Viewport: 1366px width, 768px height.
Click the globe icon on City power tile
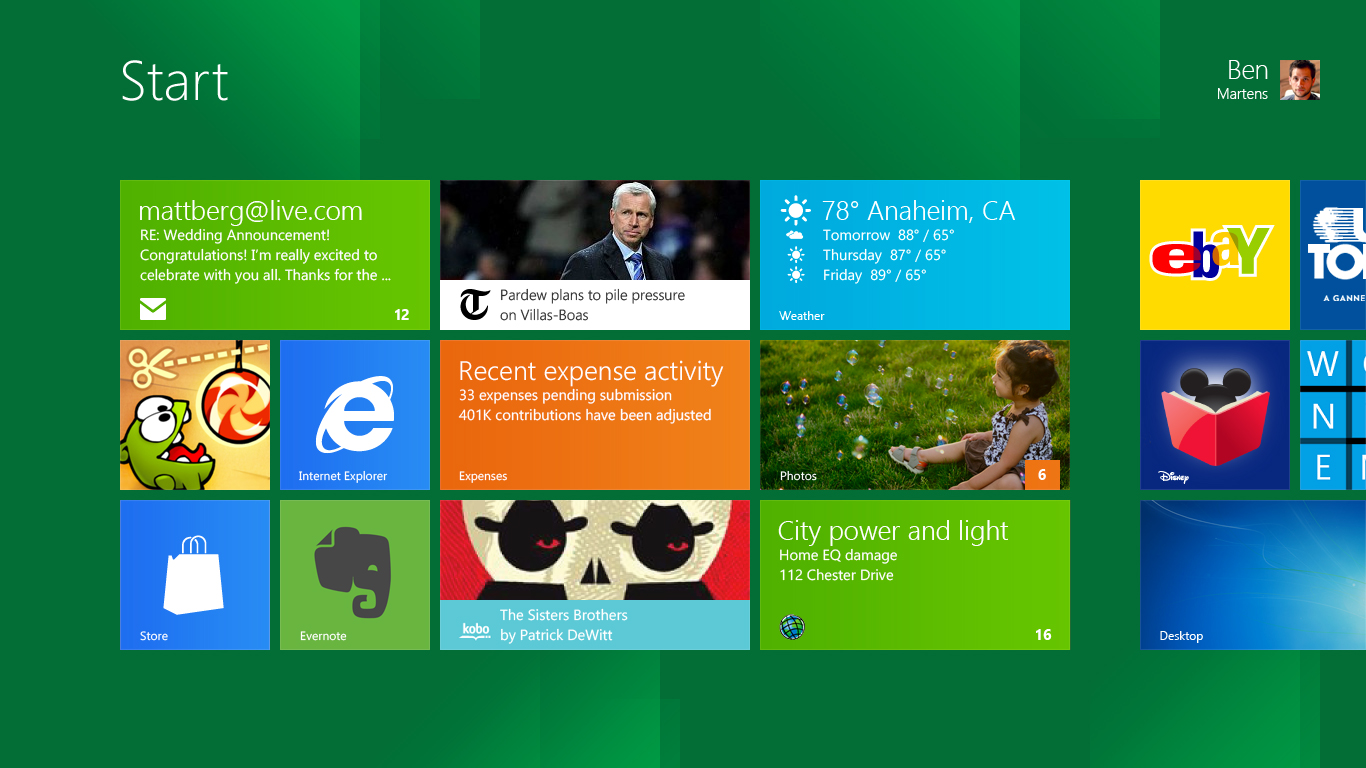(x=792, y=627)
